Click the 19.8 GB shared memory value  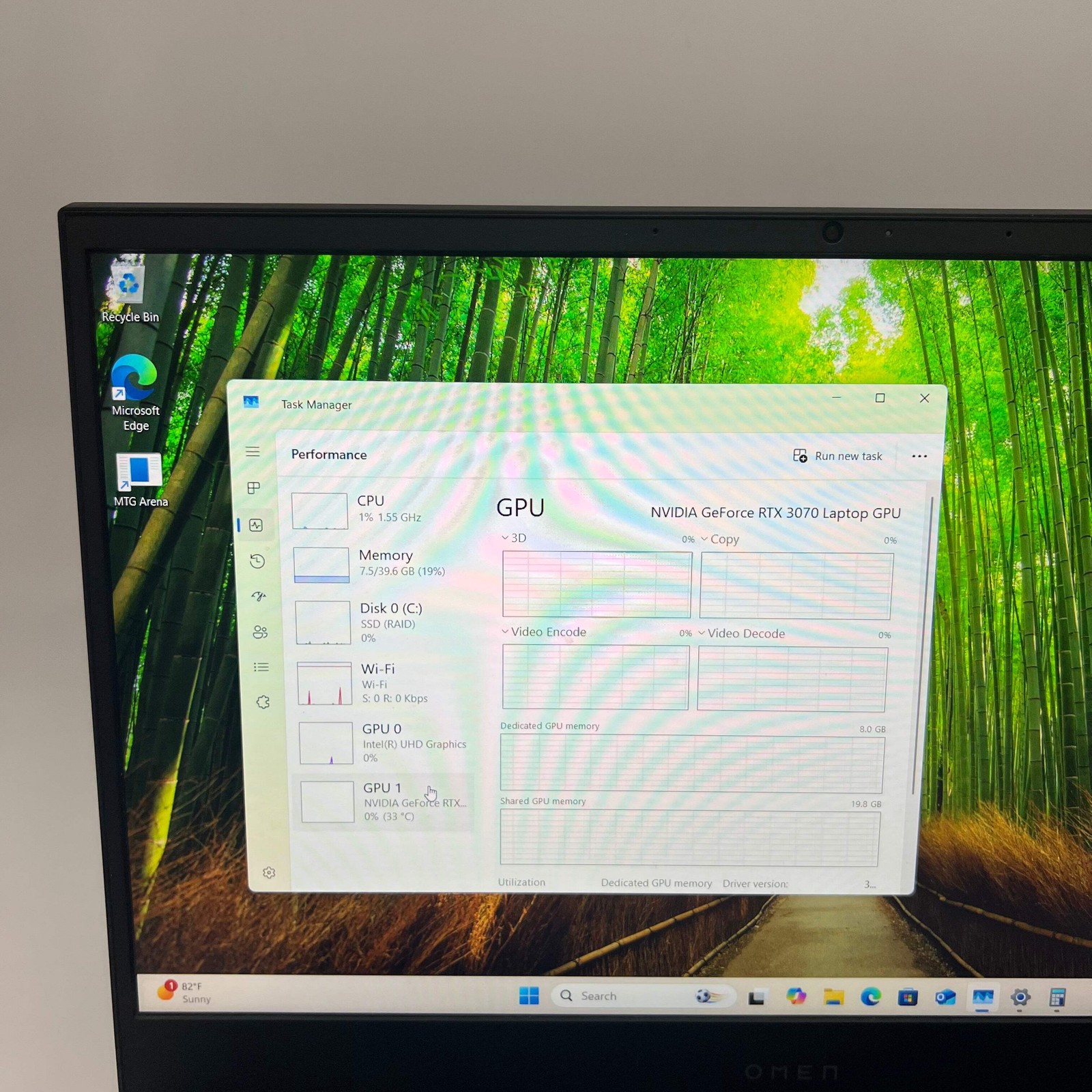coord(866,804)
